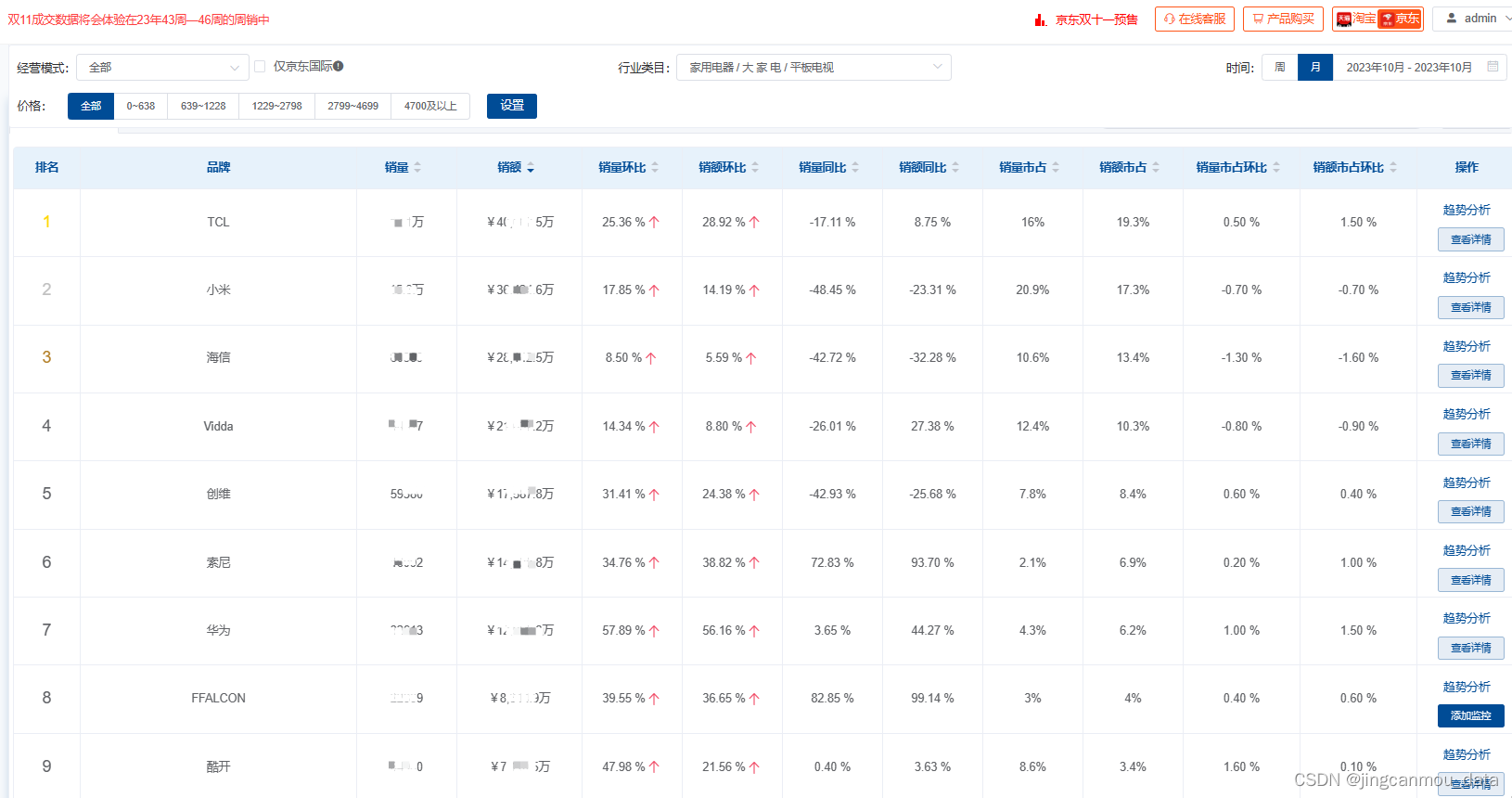The image size is (1512, 798).
Task: Click the 操作 column header
Action: click(1467, 167)
